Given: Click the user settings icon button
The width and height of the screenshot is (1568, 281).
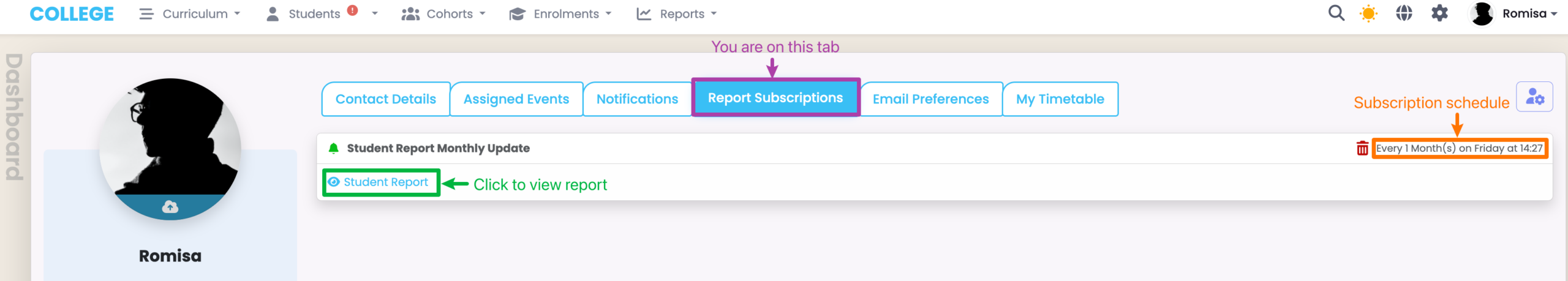Looking at the screenshot, I should 1534,97.
